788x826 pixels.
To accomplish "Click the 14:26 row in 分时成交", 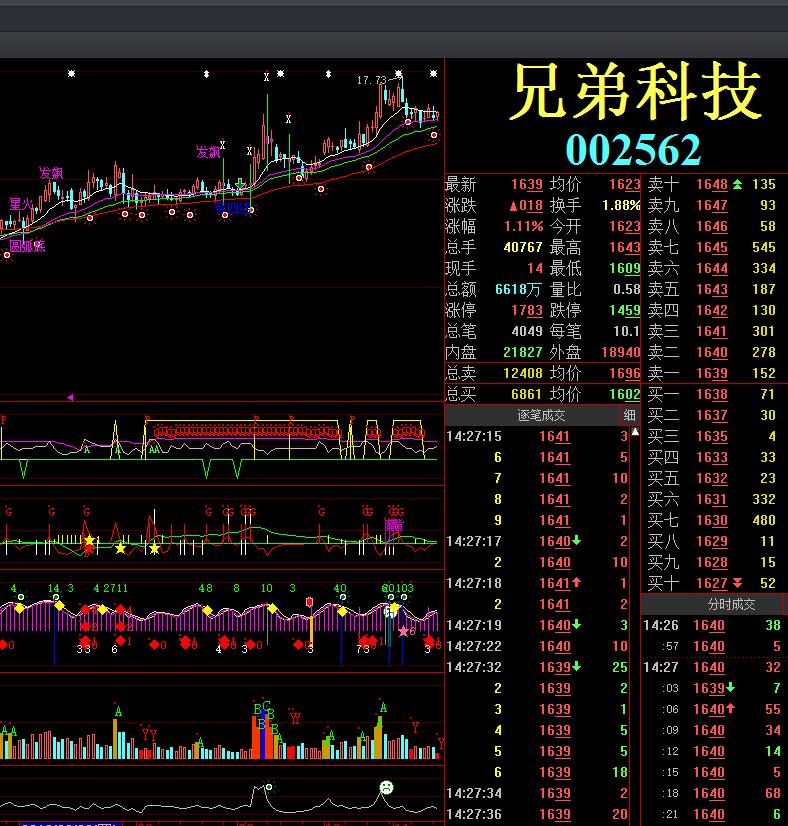I will (x=712, y=625).
